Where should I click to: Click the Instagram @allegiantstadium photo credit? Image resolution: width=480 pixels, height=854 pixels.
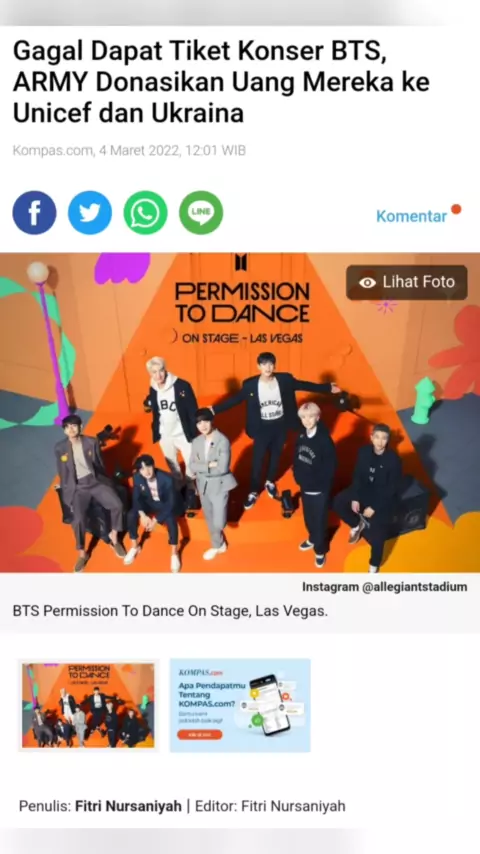[385, 587]
